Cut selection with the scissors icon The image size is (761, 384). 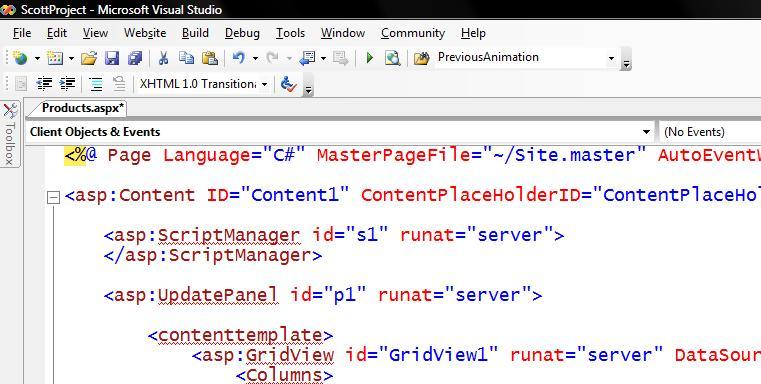tap(164, 58)
